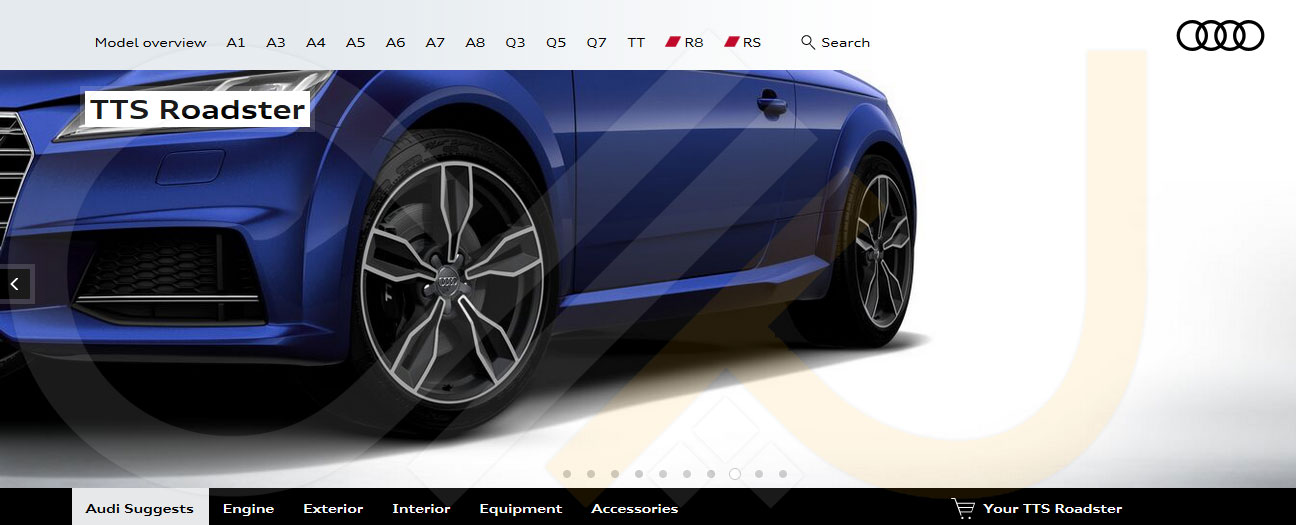Select the ninth carousel dot
The height and width of the screenshot is (525, 1296).
click(759, 474)
